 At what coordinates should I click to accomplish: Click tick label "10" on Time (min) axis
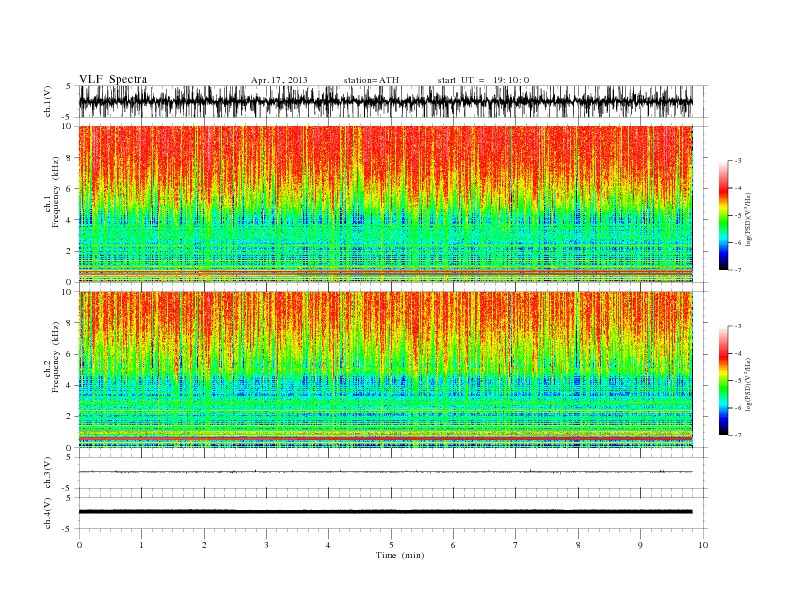click(703, 545)
